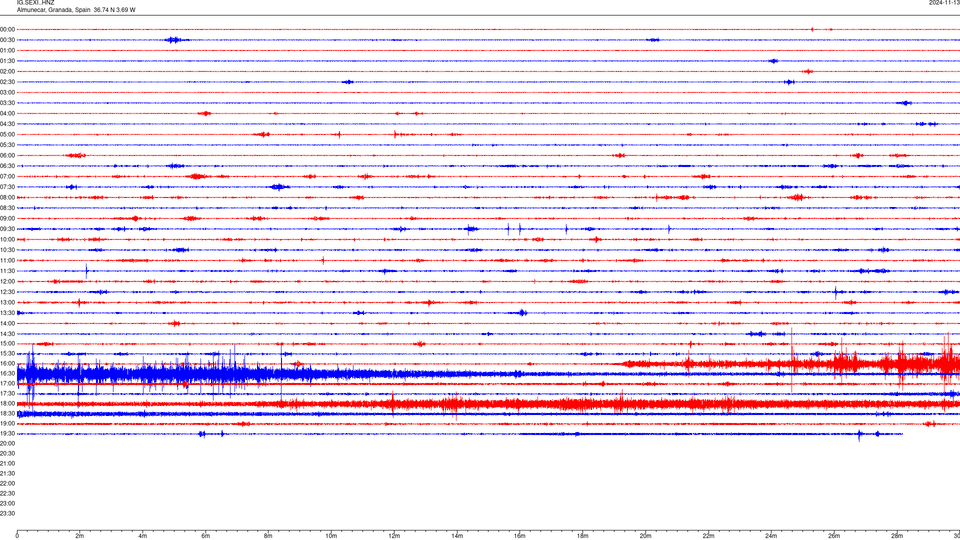Click the 15:30 time row label

pos(7,354)
